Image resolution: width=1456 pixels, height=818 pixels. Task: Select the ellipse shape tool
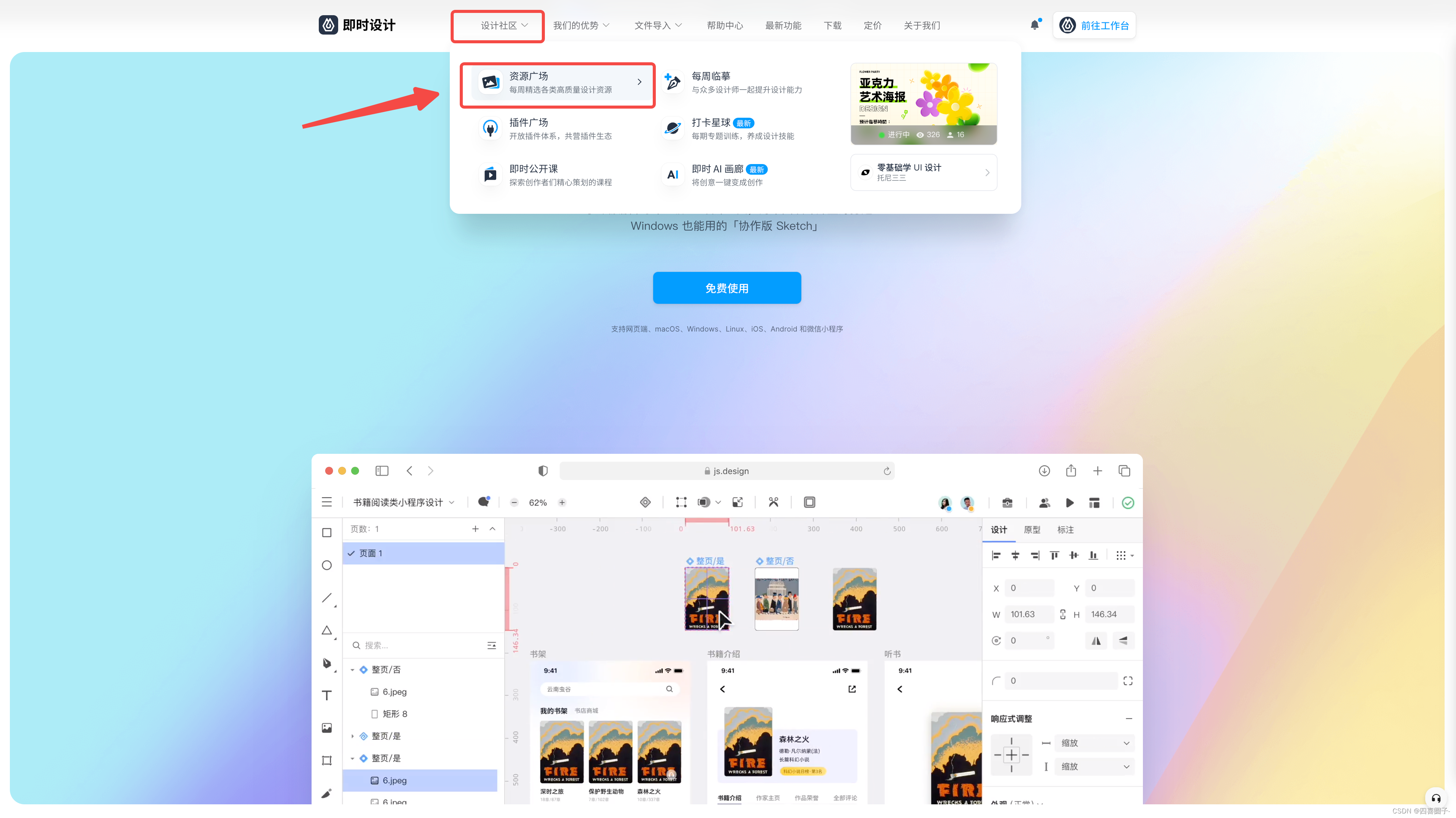tap(327, 565)
